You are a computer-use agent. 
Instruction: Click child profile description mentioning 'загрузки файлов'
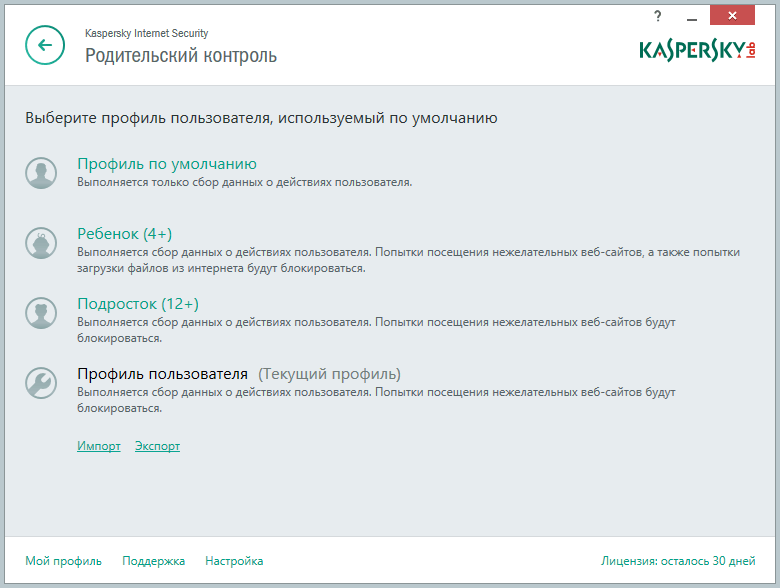point(408,260)
